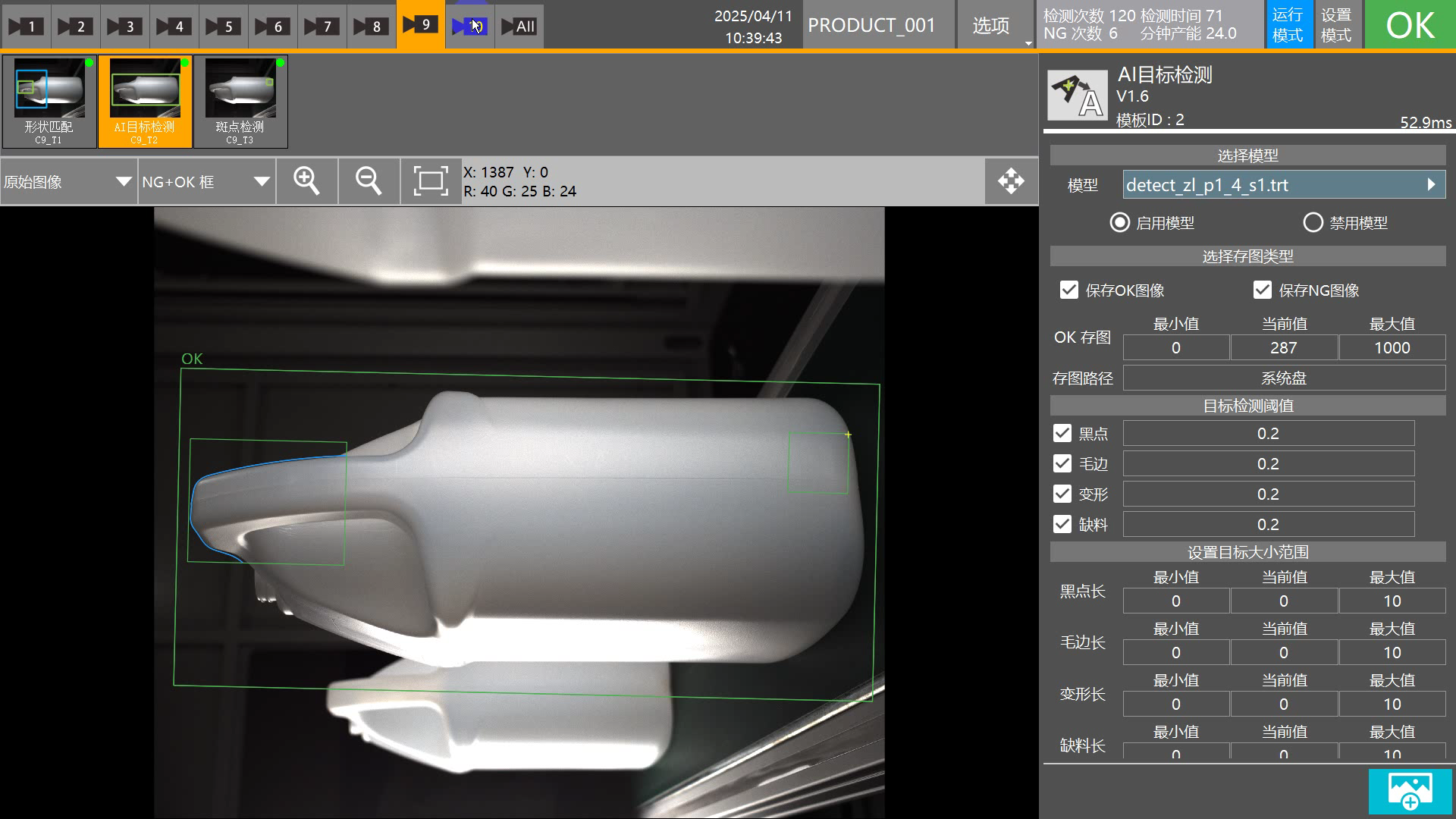Disable the 黑点 detection checkbox
1456x819 pixels.
coord(1062,434)
